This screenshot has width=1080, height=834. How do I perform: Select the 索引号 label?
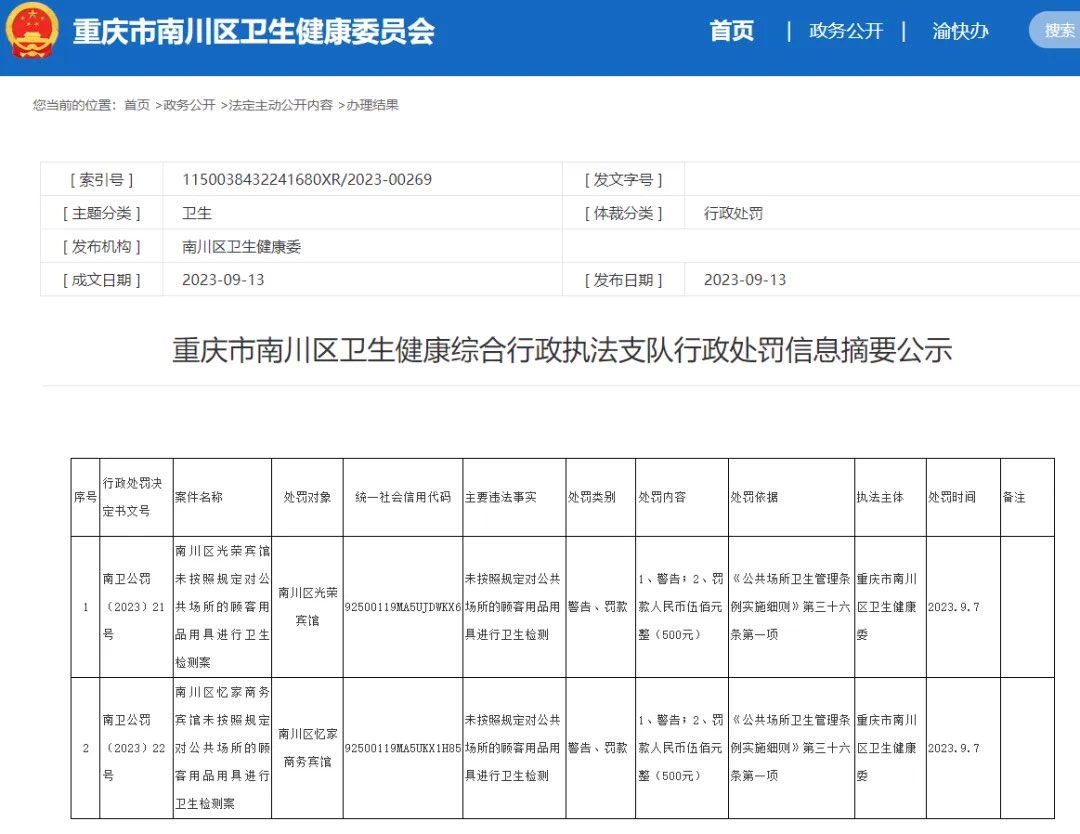click(102, 180)
